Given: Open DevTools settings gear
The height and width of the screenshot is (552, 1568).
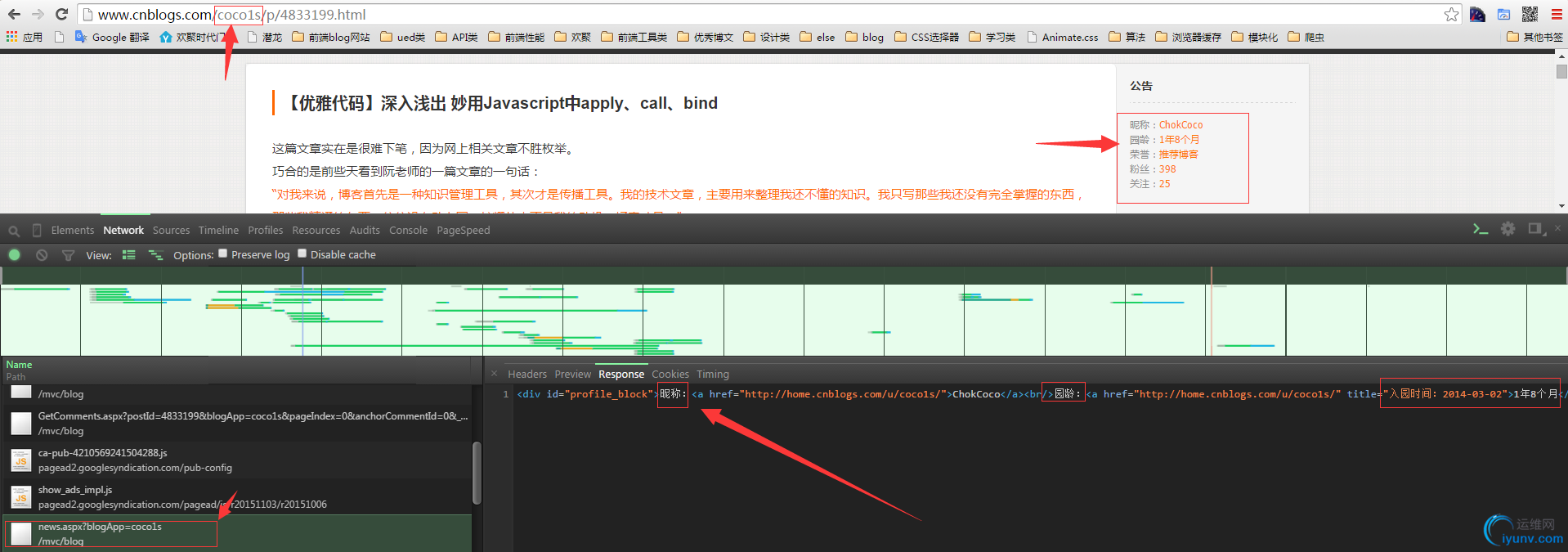Looking at the screenshot, I should coord(1508,229).
